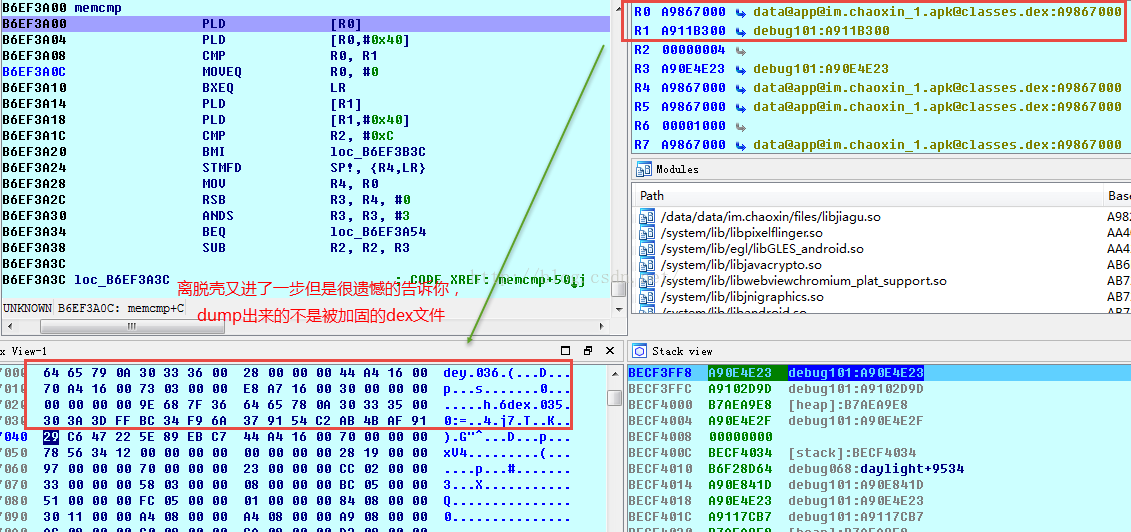
Task: Click the libGLES_android.so module icon
Action: [x=646, y=249]
